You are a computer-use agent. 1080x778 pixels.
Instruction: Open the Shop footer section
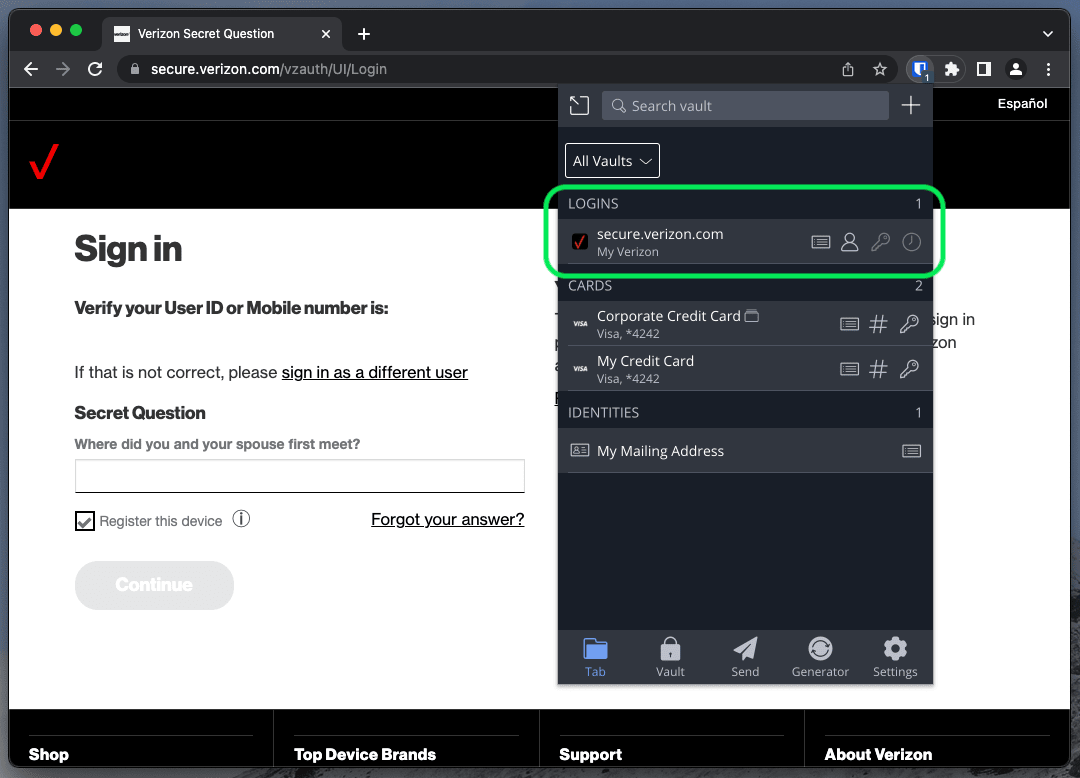pos(49,755)
